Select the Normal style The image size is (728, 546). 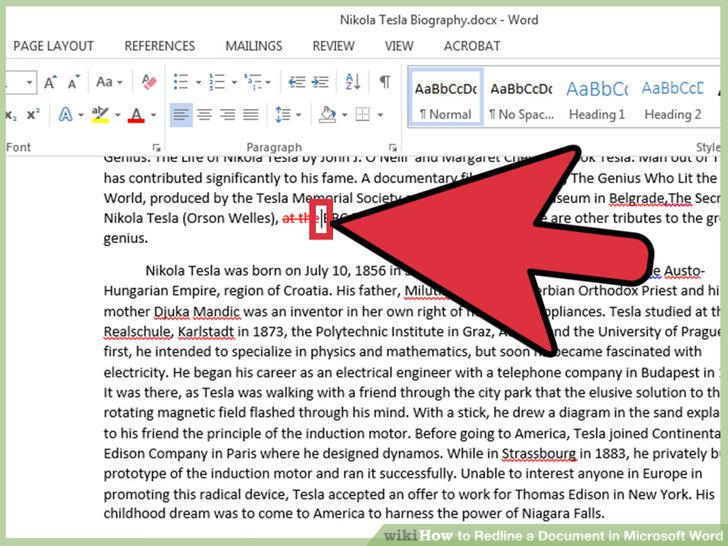pyautogui.click(x=446, y=98)
